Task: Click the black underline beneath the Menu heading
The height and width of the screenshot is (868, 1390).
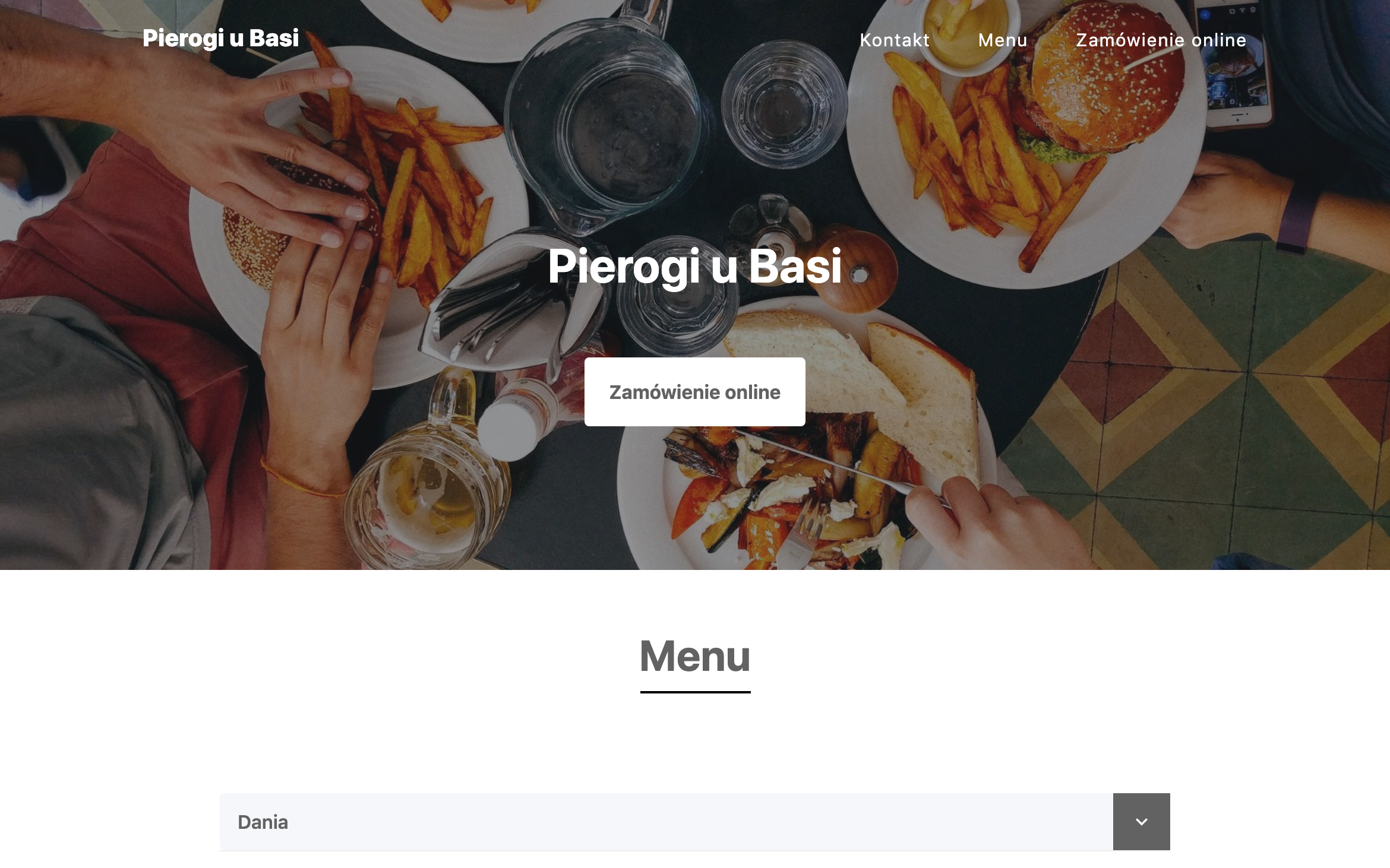Action: tap(696, 692)
